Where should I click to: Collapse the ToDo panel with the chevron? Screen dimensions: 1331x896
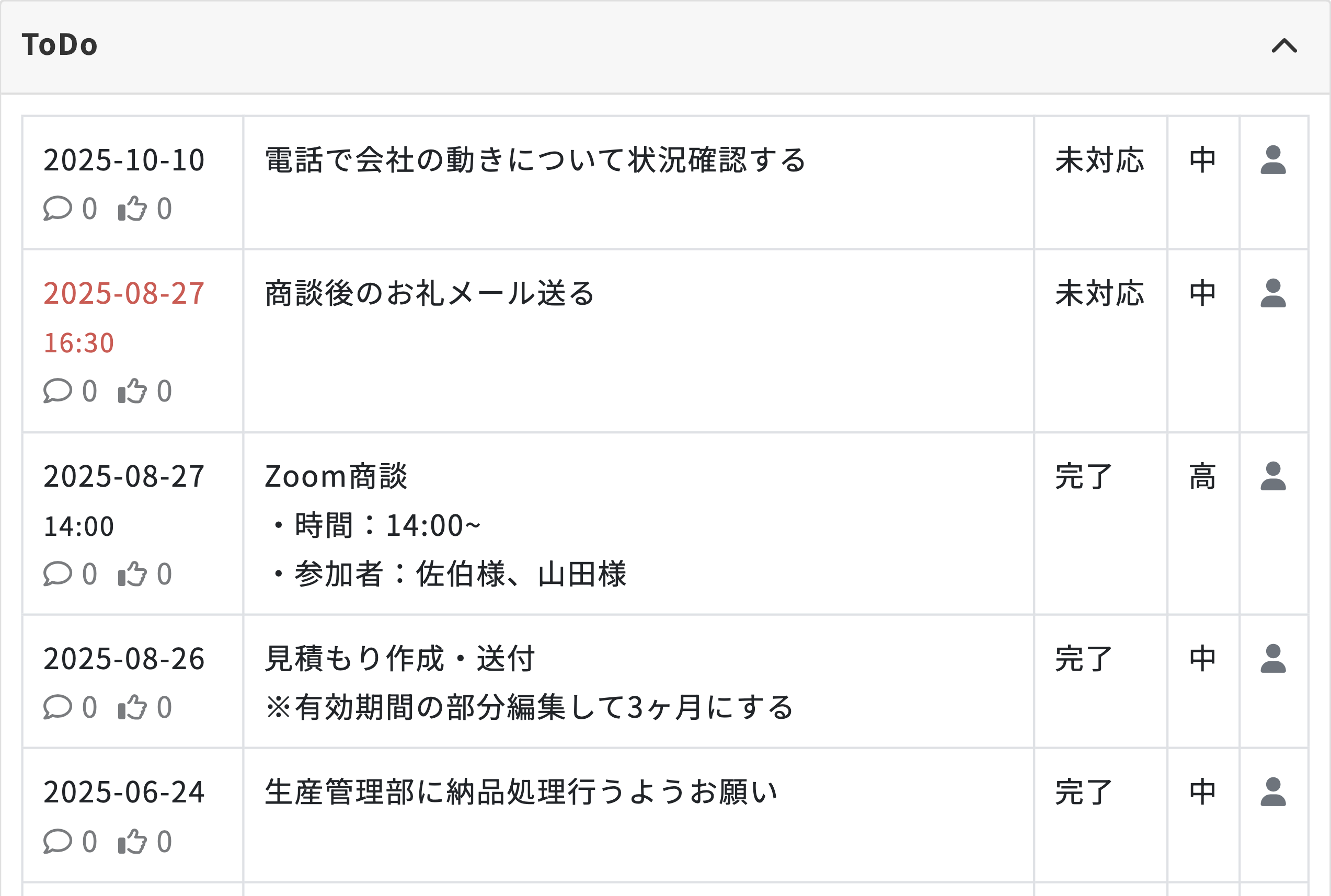coord(1284,45)
